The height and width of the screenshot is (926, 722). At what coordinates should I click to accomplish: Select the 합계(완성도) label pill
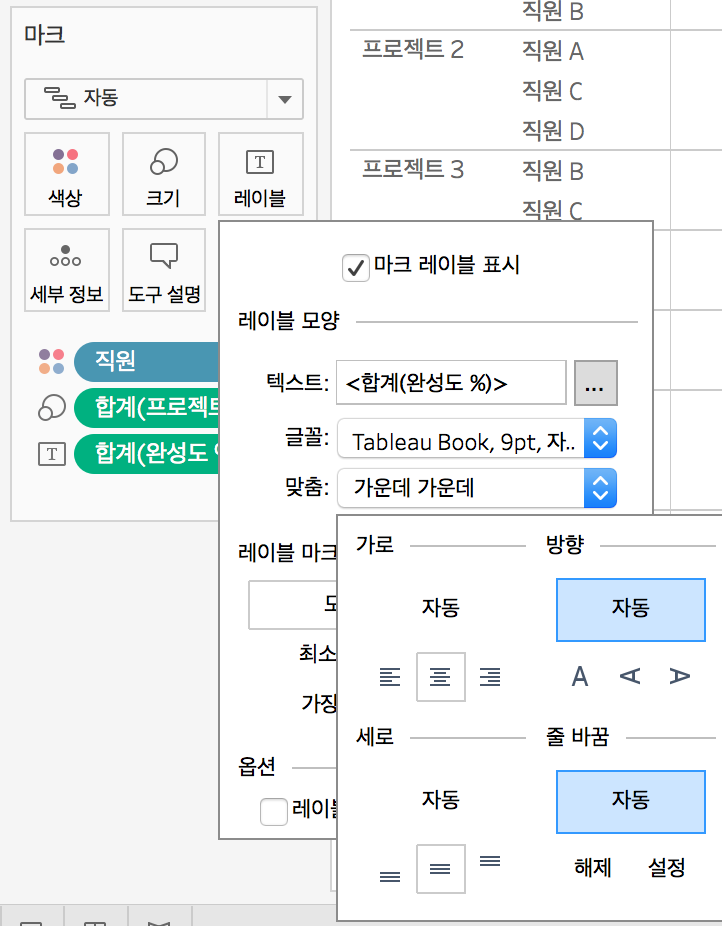pos(146,454)
